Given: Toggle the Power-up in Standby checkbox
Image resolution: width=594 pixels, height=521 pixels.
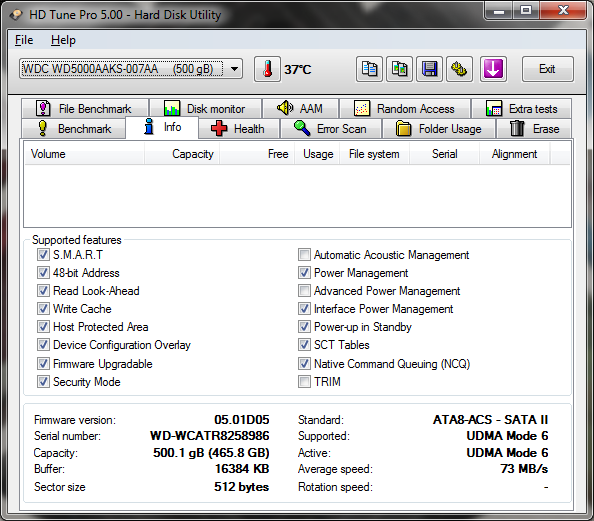Looking at the screenshot, I should (x=304, y=327).
